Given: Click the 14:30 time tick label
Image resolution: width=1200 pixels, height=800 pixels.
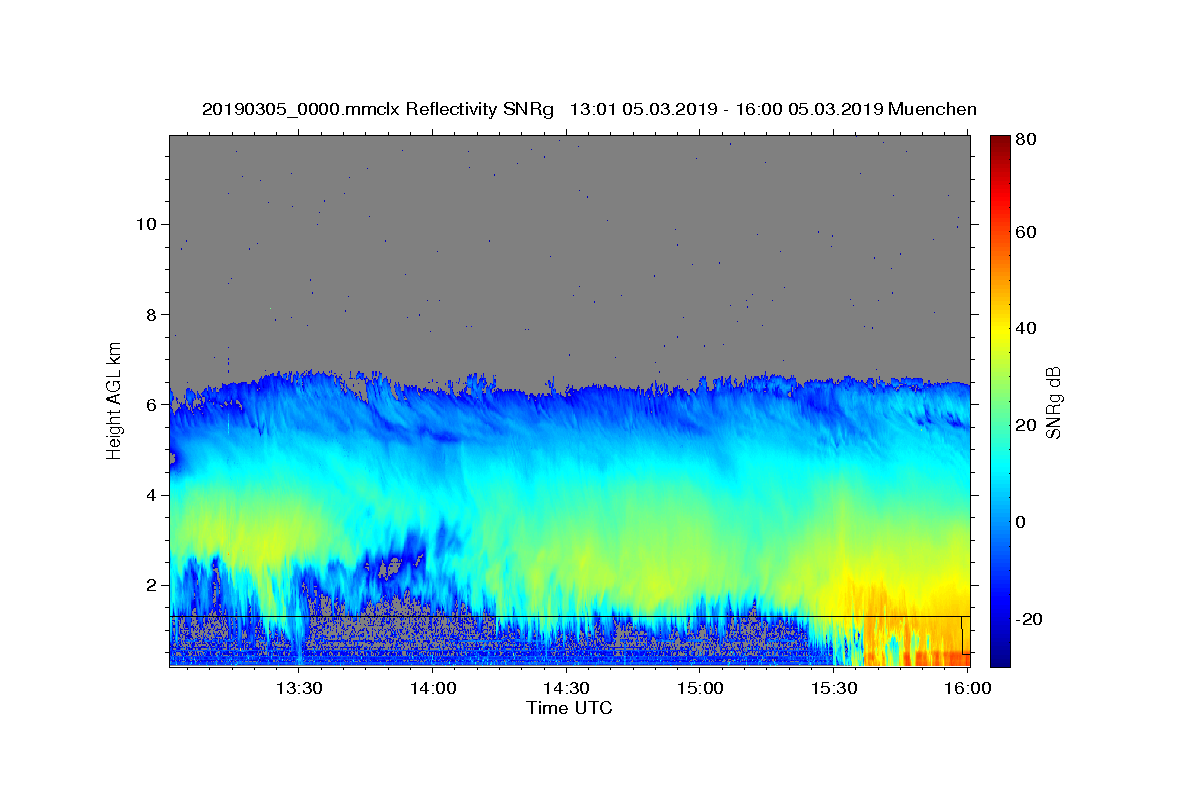Looking at the screenshot, I should [x=566, y=688].
